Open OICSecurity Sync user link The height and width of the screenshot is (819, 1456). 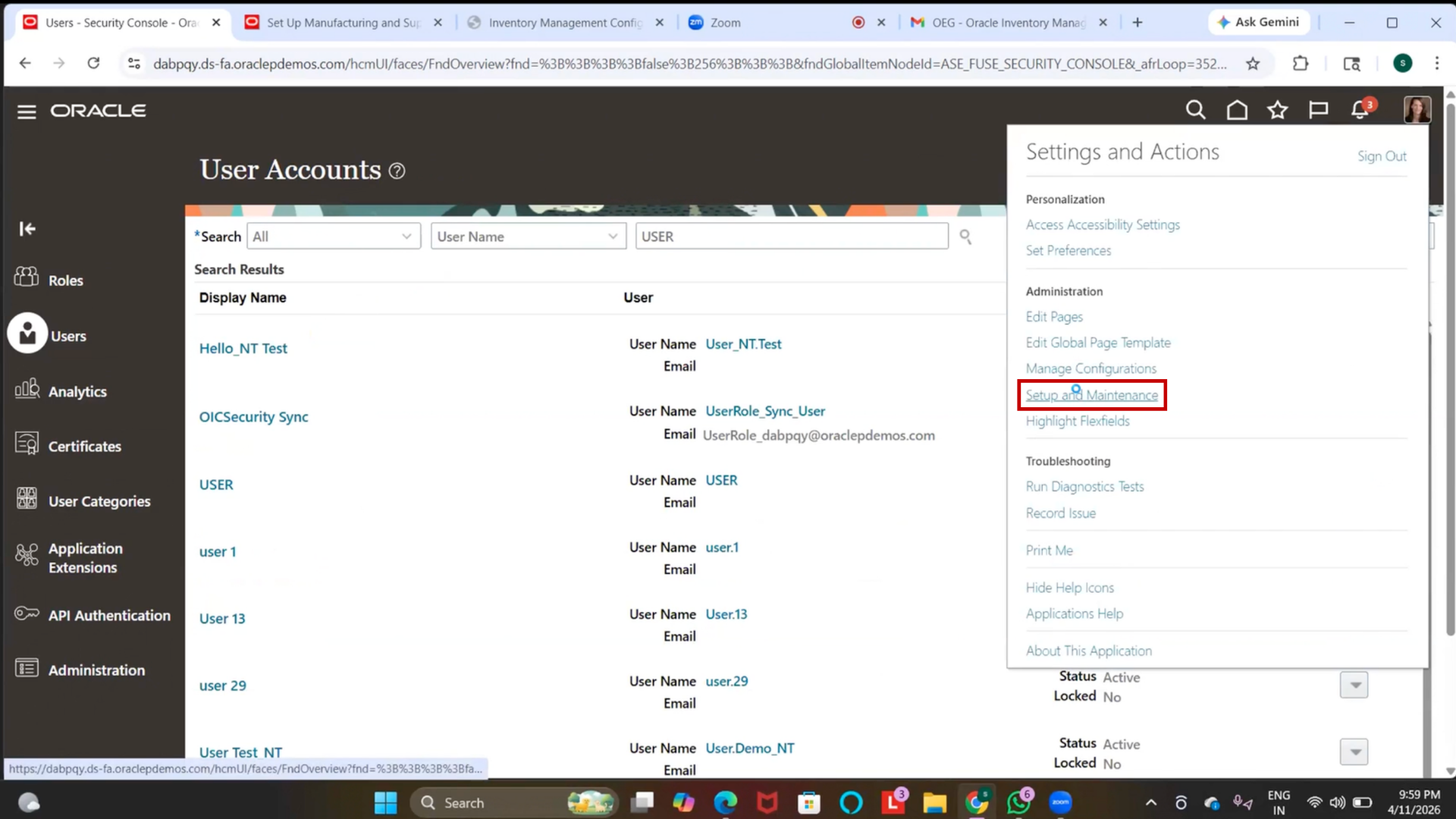[253, 416]
